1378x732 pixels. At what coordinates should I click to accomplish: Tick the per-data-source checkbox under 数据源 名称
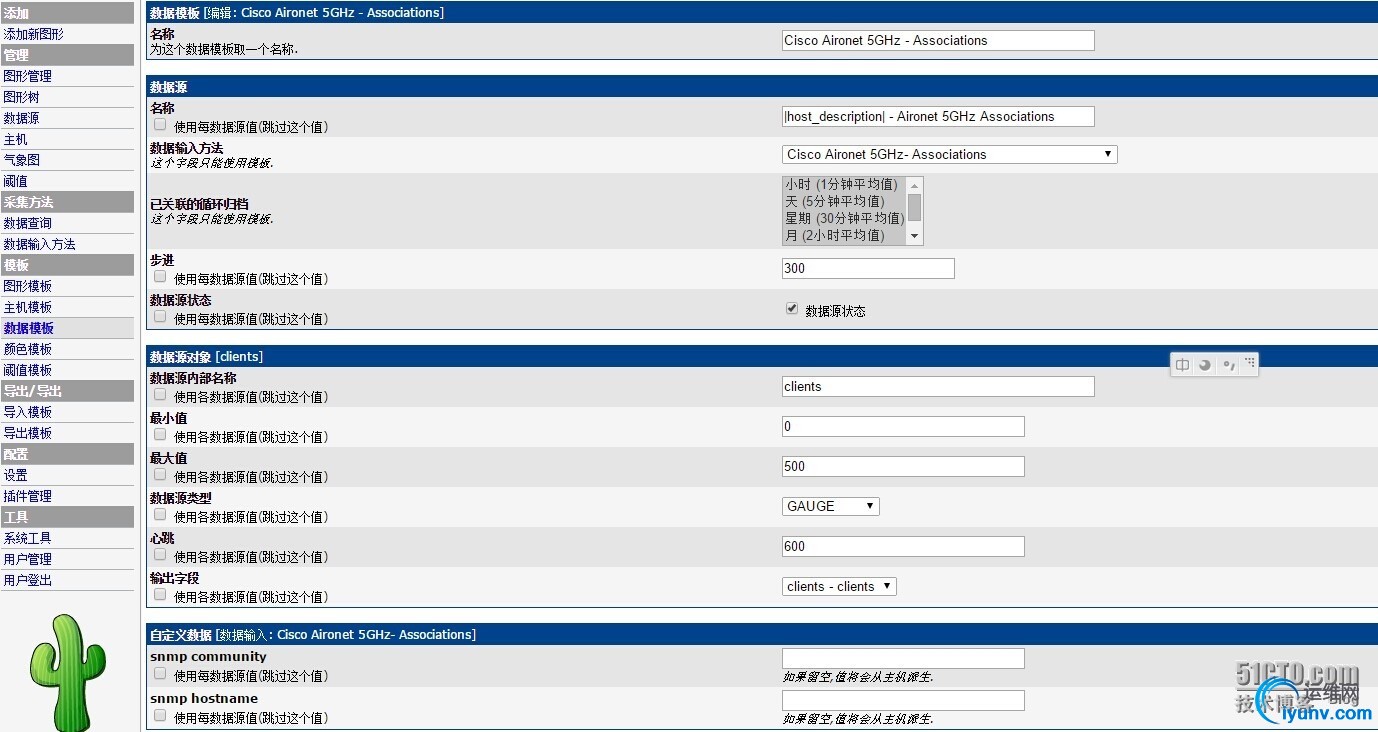(x=160, y=125)
